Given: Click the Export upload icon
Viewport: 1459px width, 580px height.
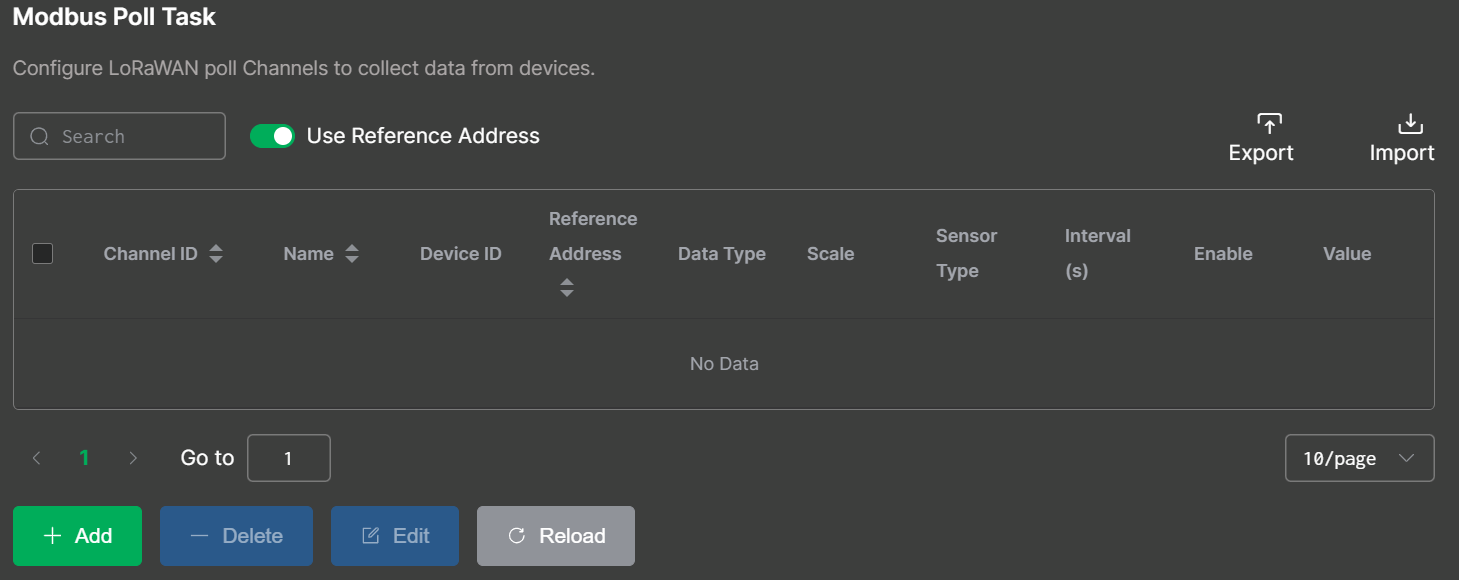Looking at the screenshot, I should (x=1269, y=124).
